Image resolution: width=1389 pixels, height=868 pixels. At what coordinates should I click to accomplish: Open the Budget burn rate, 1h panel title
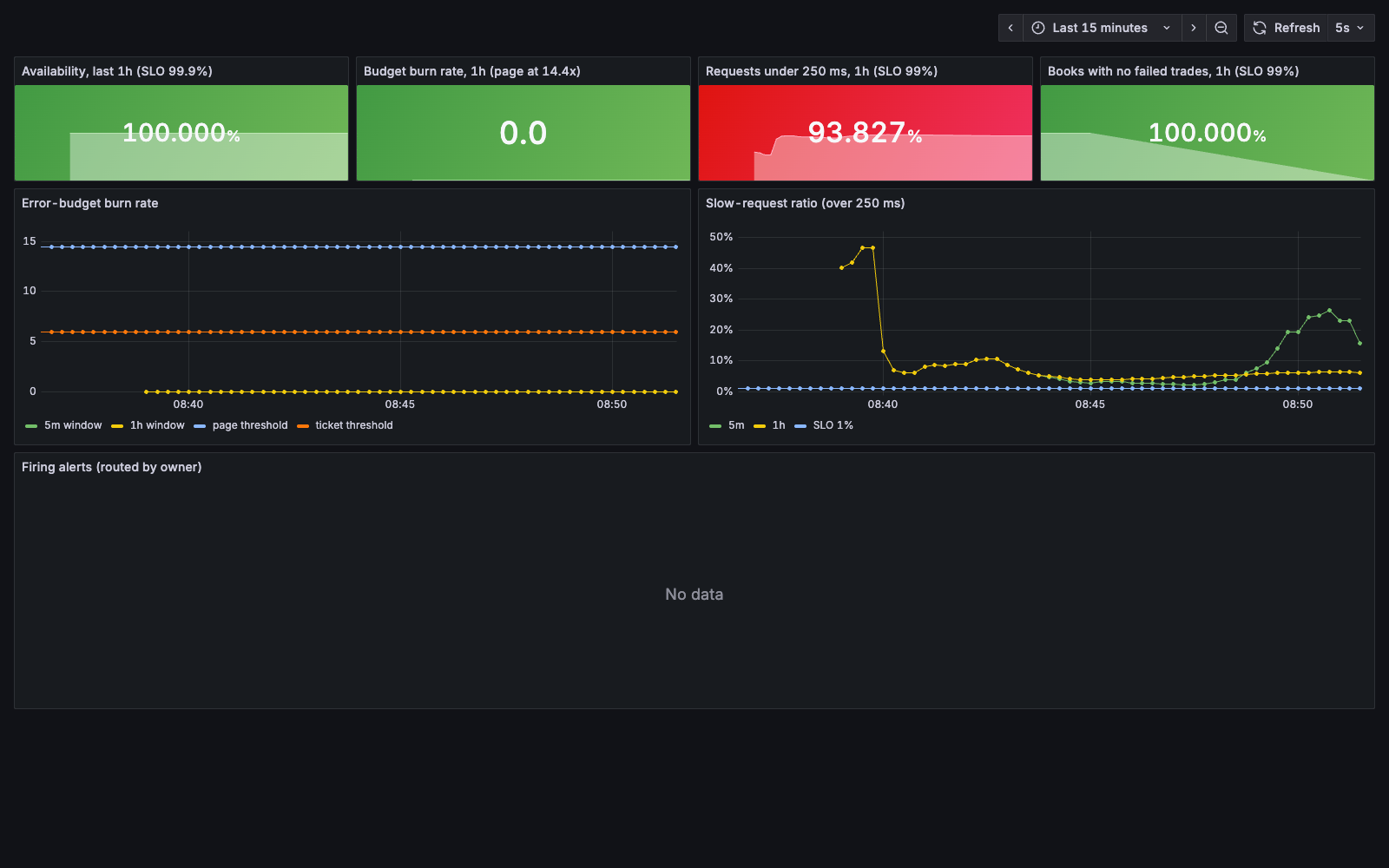pyautogui.click(x=472, y=71)
